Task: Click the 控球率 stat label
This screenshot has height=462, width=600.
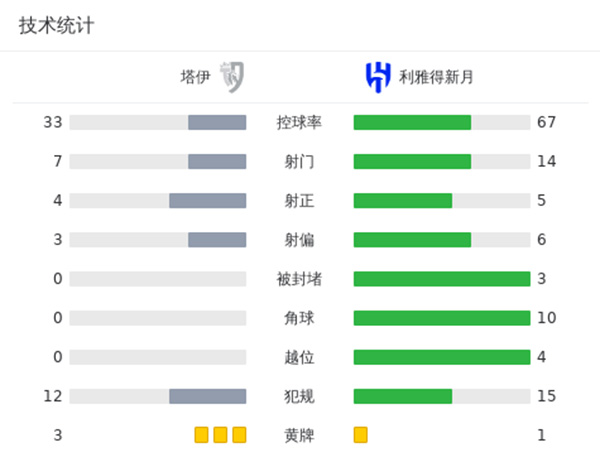Action: point(299,123)
